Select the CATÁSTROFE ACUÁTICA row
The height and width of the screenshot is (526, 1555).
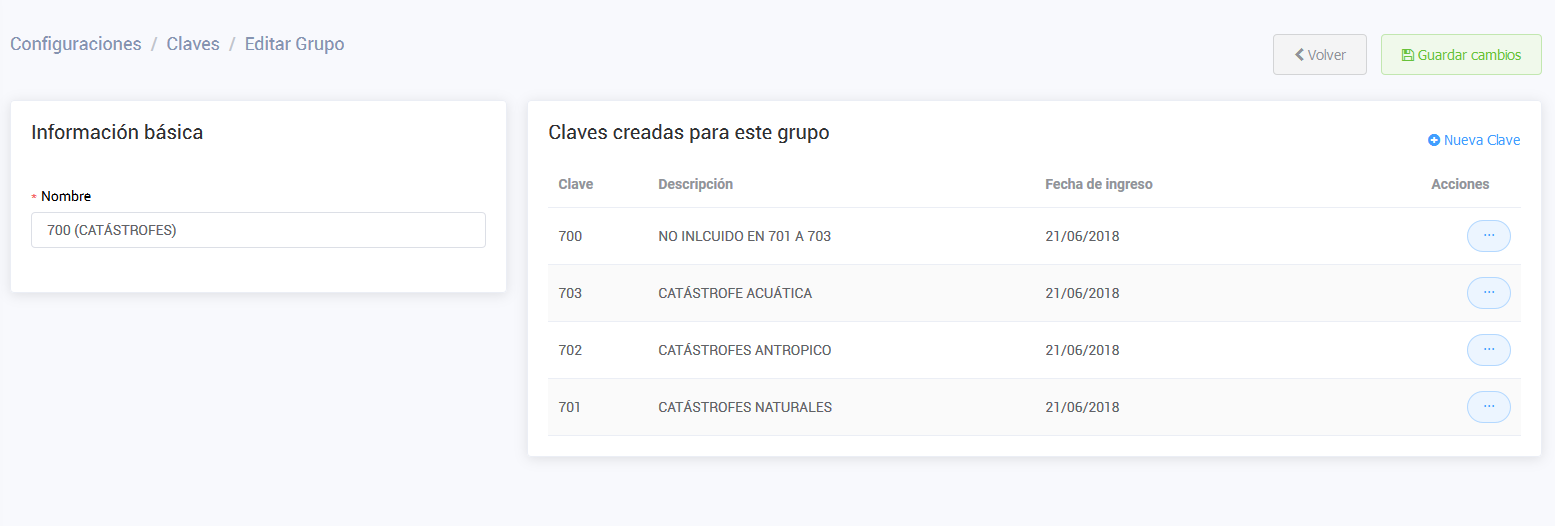point(735,293)
